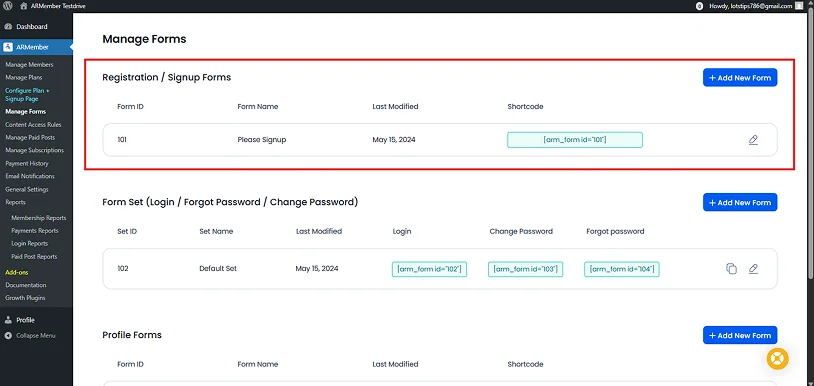
Task: Add new Registration / Signup form
Action: click(740, 77)
